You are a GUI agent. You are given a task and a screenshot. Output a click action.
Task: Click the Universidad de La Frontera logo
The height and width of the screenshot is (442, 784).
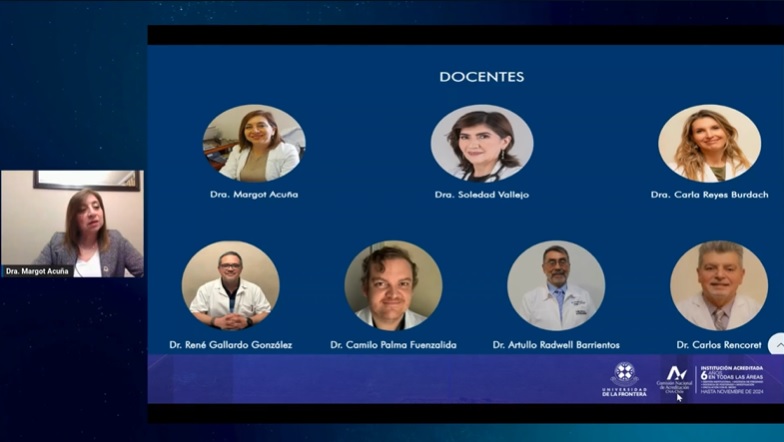click(624, 379)
